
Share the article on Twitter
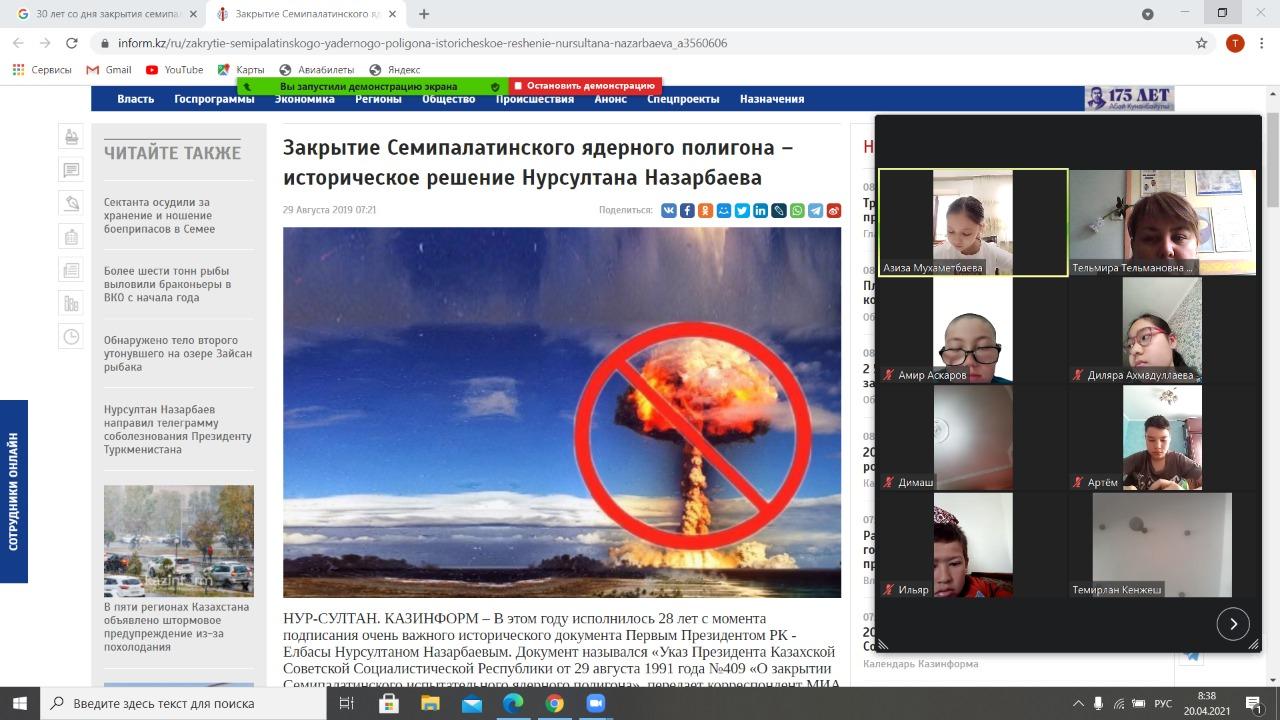tap(742, 211)
